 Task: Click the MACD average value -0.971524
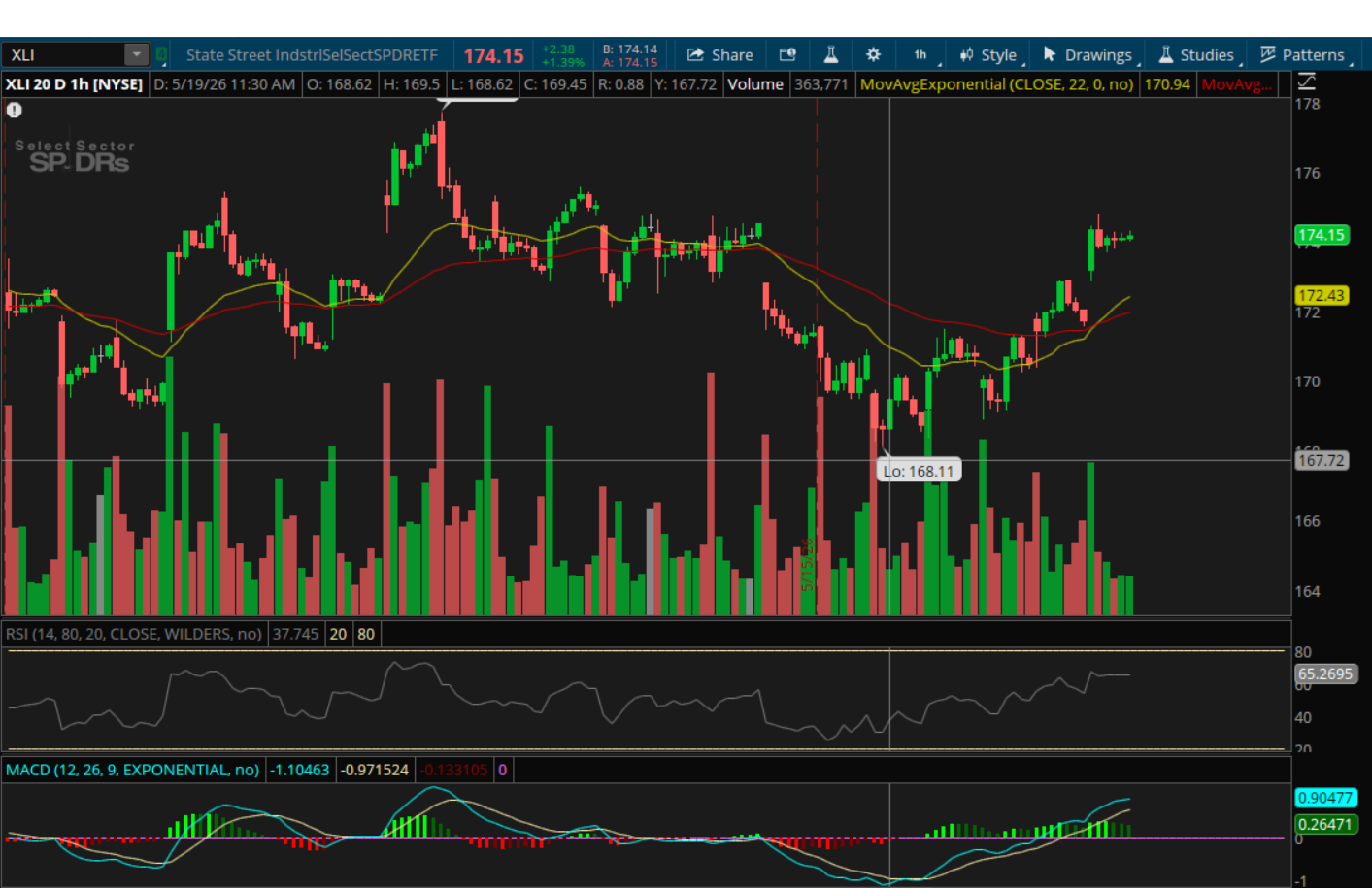coord(375,770)
